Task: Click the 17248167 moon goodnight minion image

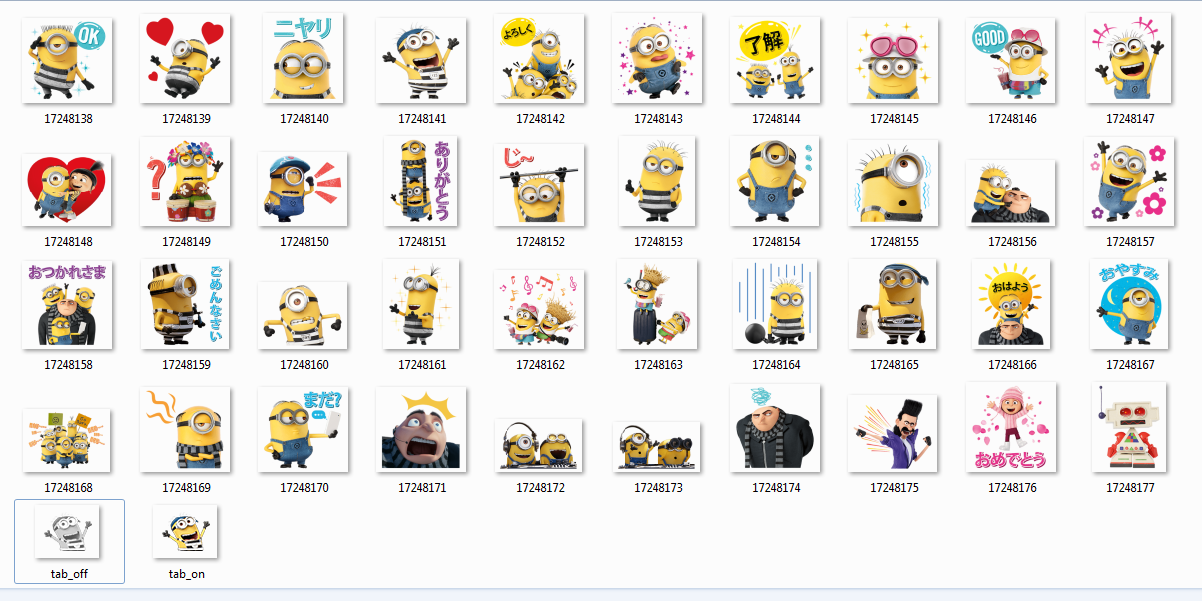Action: (x=1130, y=304)
